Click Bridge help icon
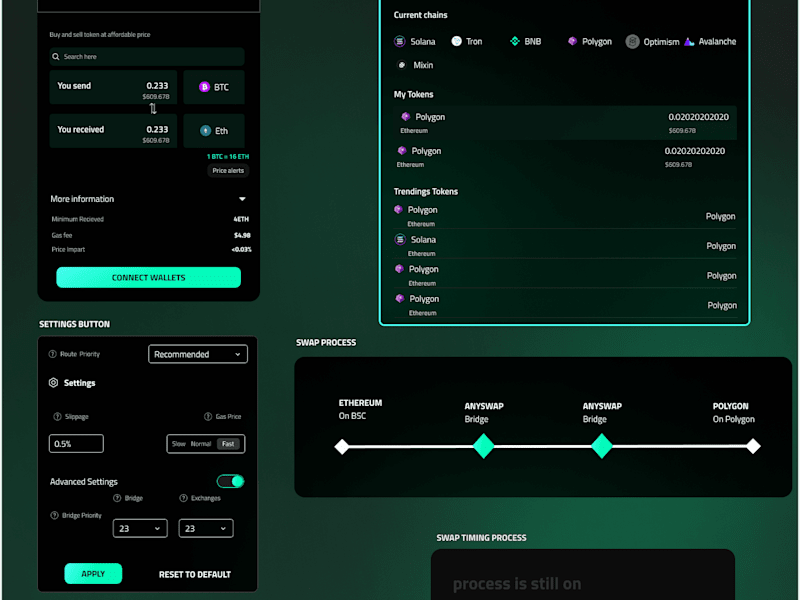800x600 pixels. 117,498
